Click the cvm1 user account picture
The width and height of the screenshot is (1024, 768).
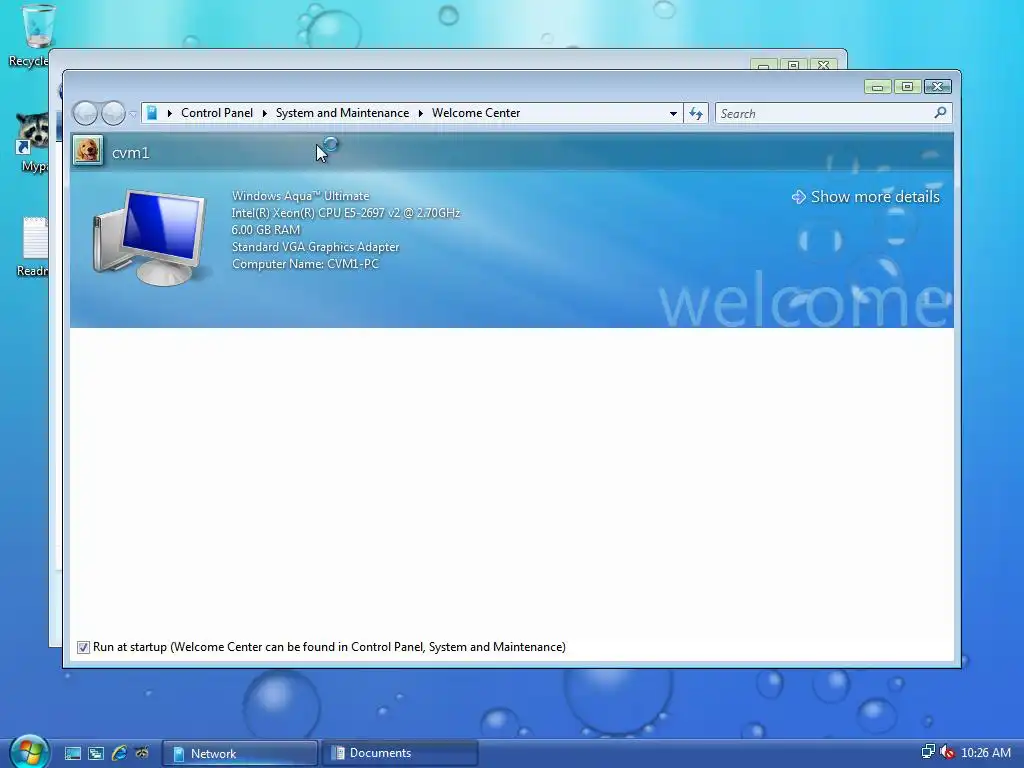(x=88, y=150)
